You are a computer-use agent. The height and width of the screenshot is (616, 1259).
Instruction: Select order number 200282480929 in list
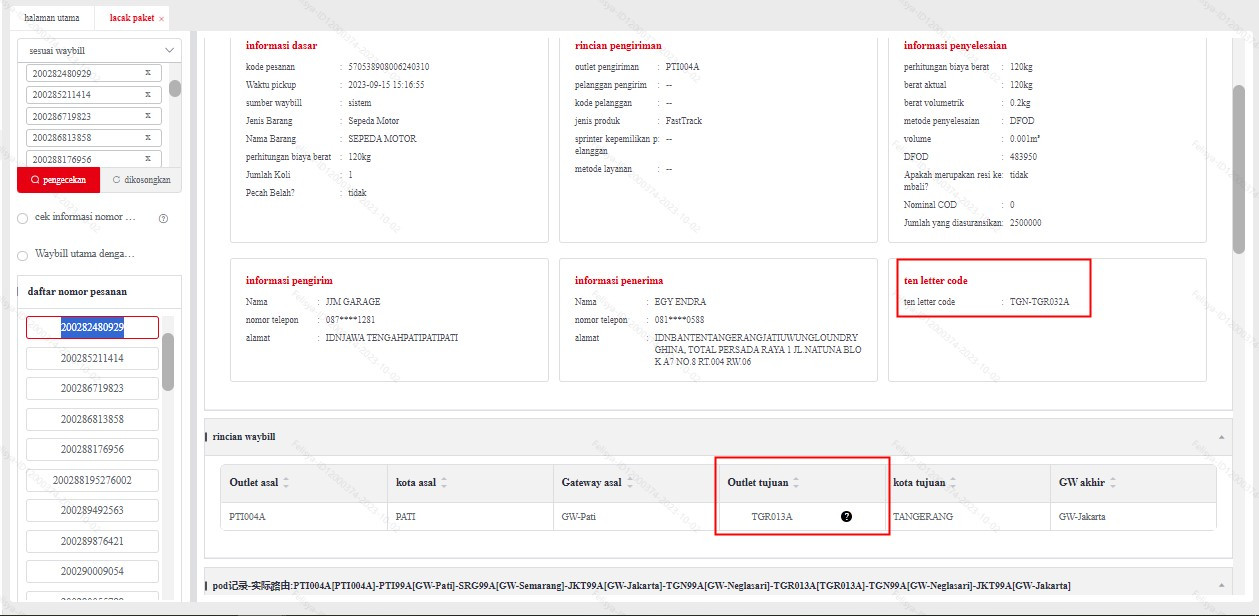click(92, 327)
